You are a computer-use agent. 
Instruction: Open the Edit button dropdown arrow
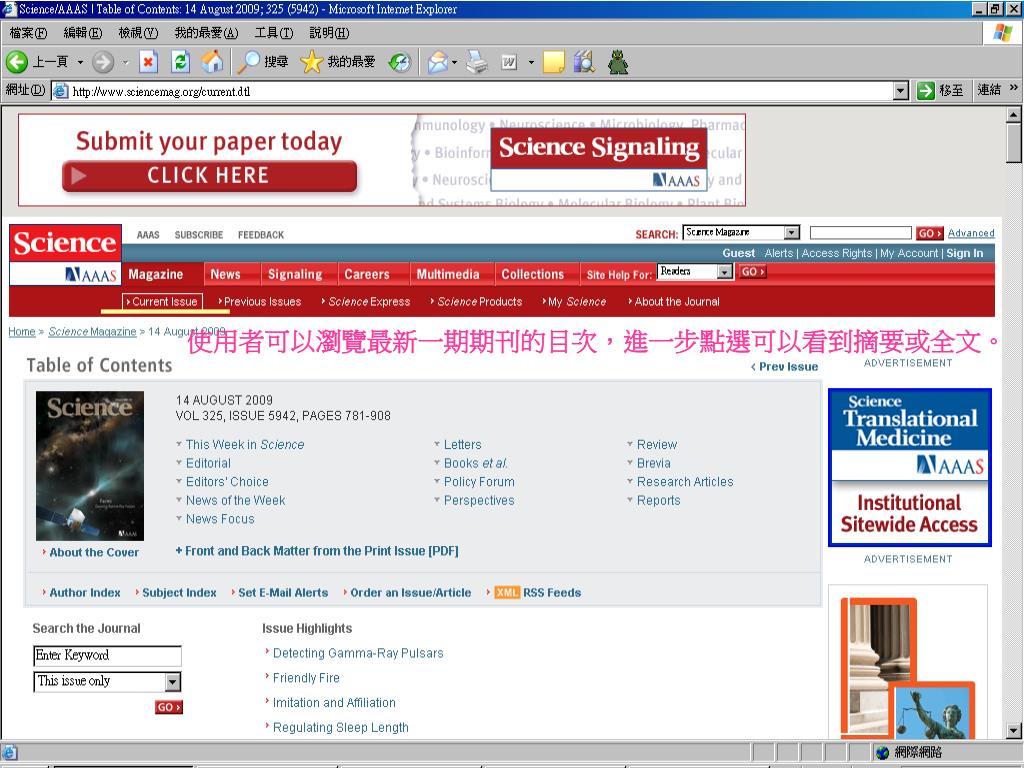pyautogui.click(x=531, y=63)
